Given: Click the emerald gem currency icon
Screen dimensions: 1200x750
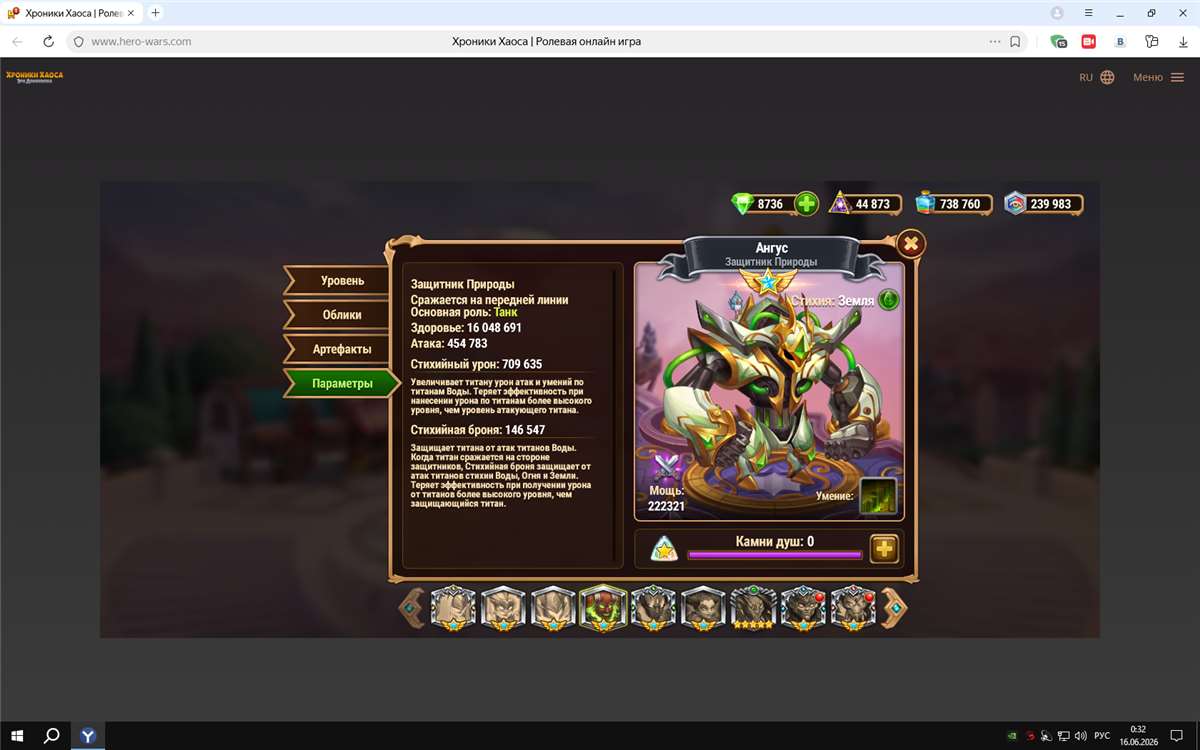Looking at the screenshot, I should coord(742,204).
